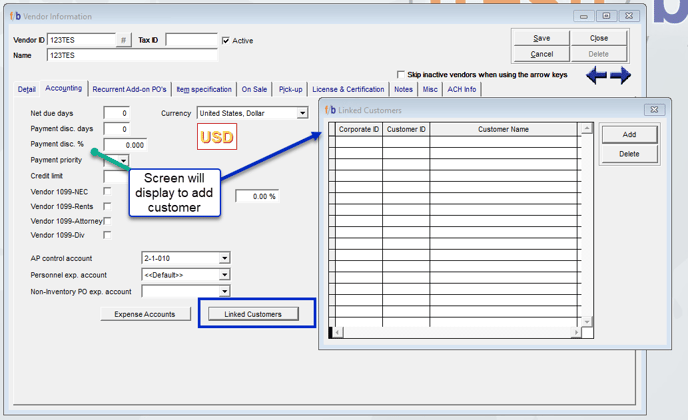Click the Expense Accounts button
Screen dimensions: 688x420
coord(145,314)
